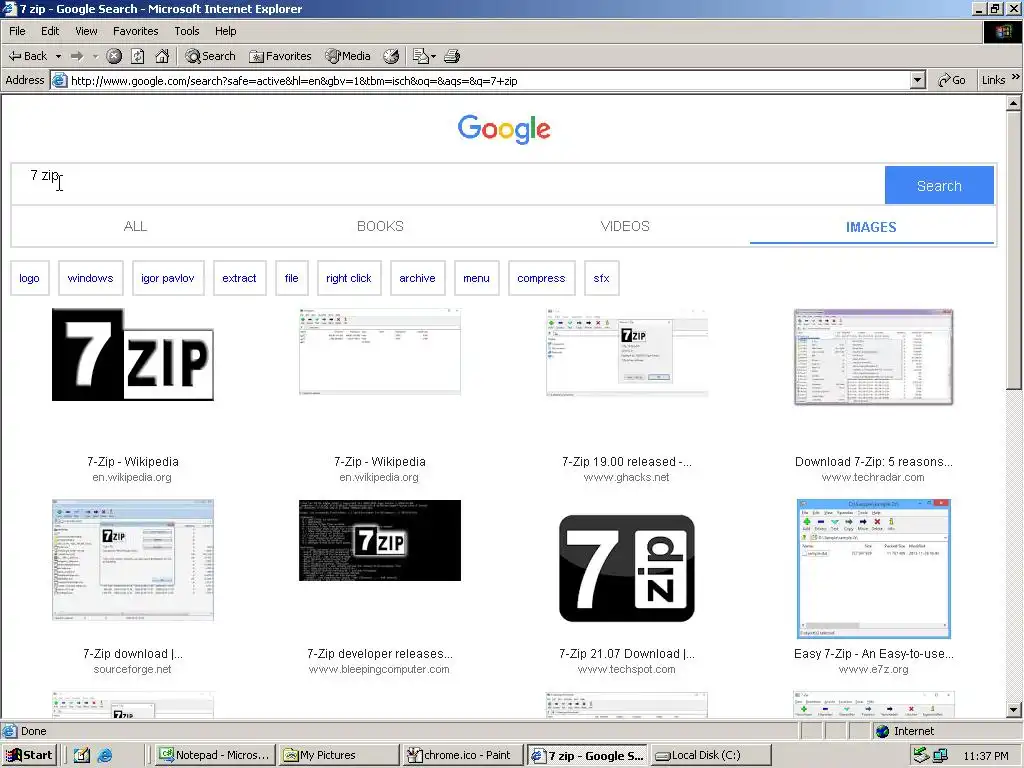Viewport: 1024px width, 768px height.
Task: Open the Edit menu
Action: (x=50, y=31)
